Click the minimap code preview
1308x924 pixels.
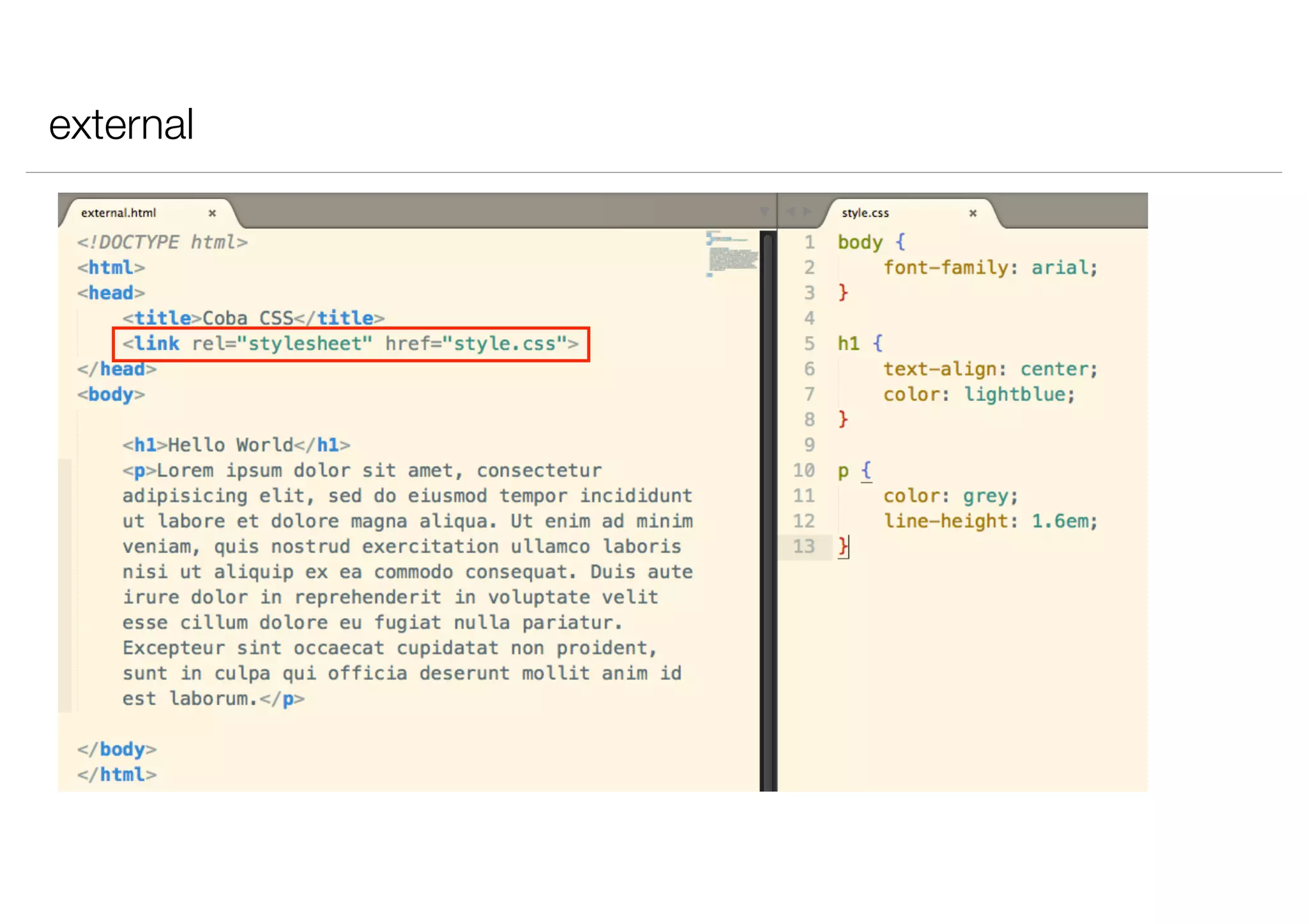(732, 255)
